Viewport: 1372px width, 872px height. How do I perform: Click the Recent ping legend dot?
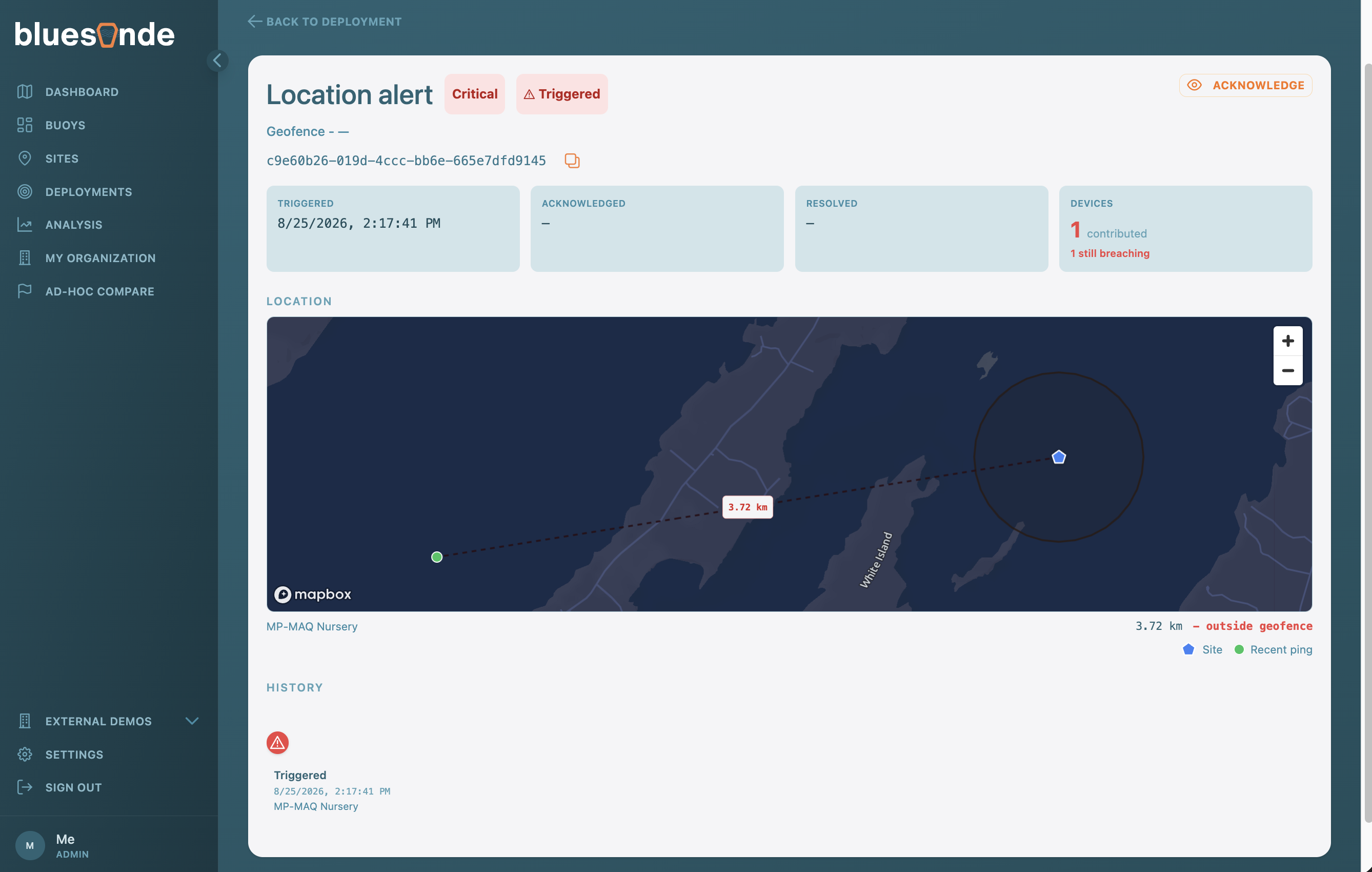coord(1239,650)
